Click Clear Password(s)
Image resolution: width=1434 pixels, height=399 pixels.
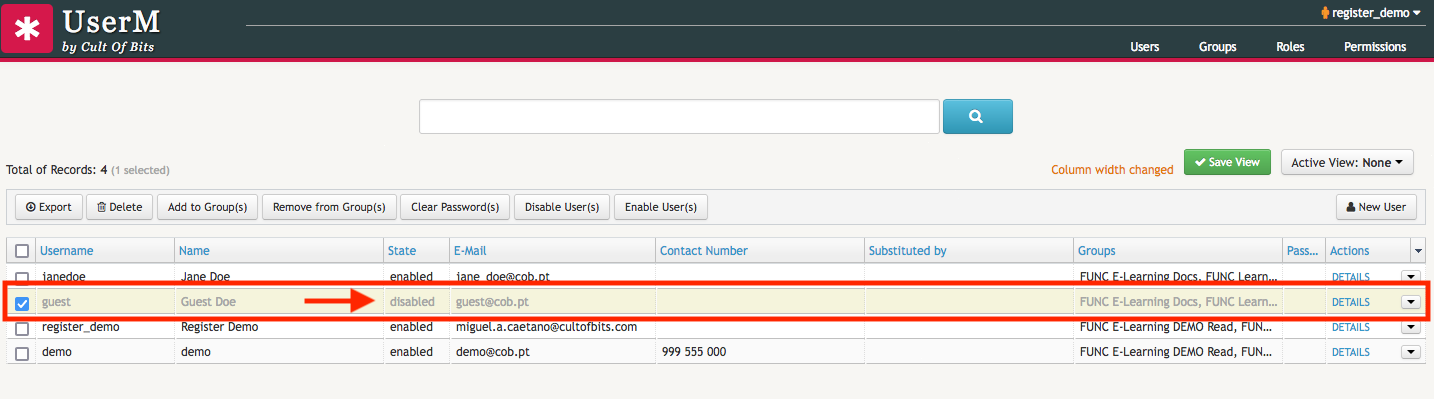tap(455, 207)
